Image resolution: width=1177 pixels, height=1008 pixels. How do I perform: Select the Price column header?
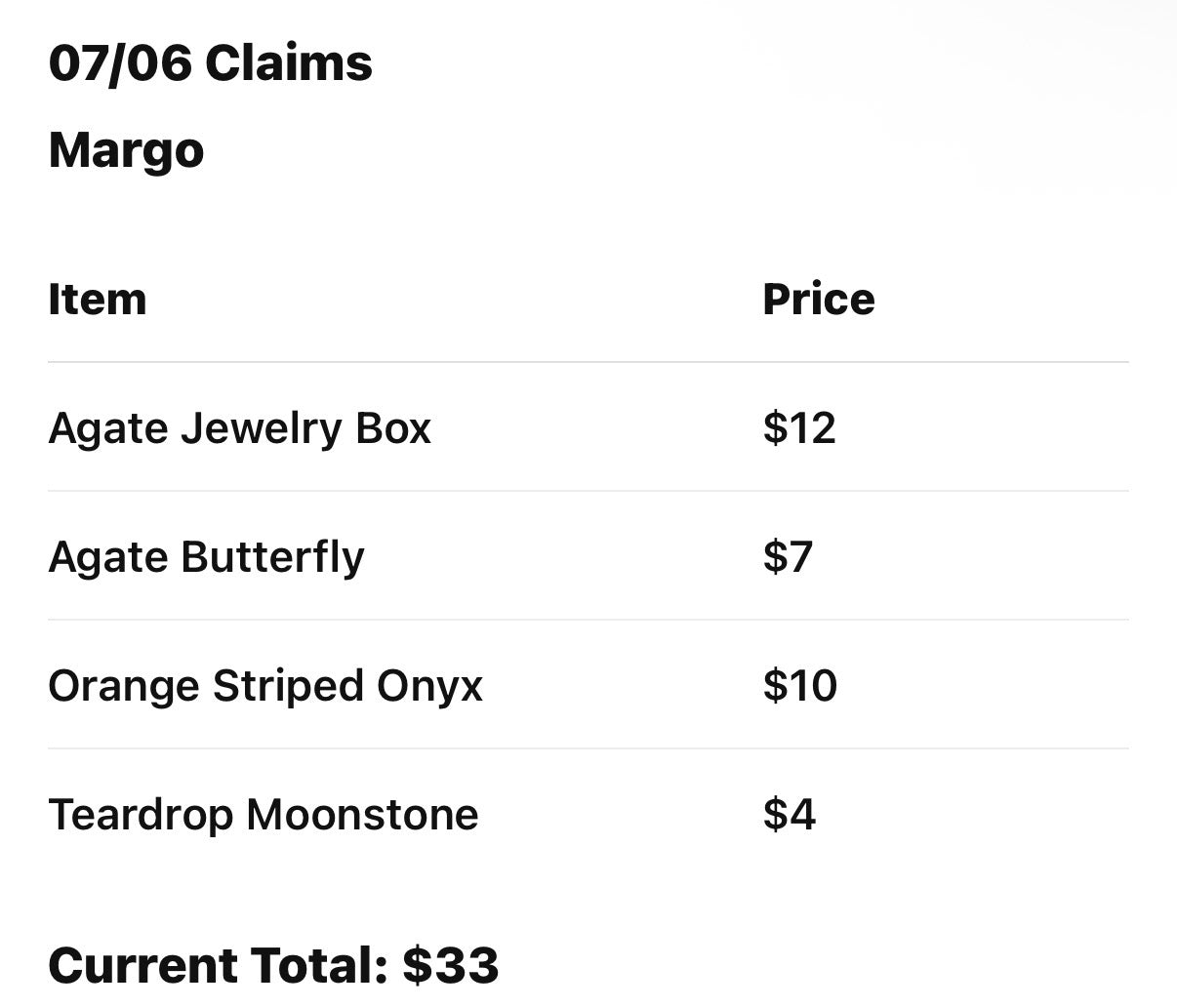click(819, 299)
